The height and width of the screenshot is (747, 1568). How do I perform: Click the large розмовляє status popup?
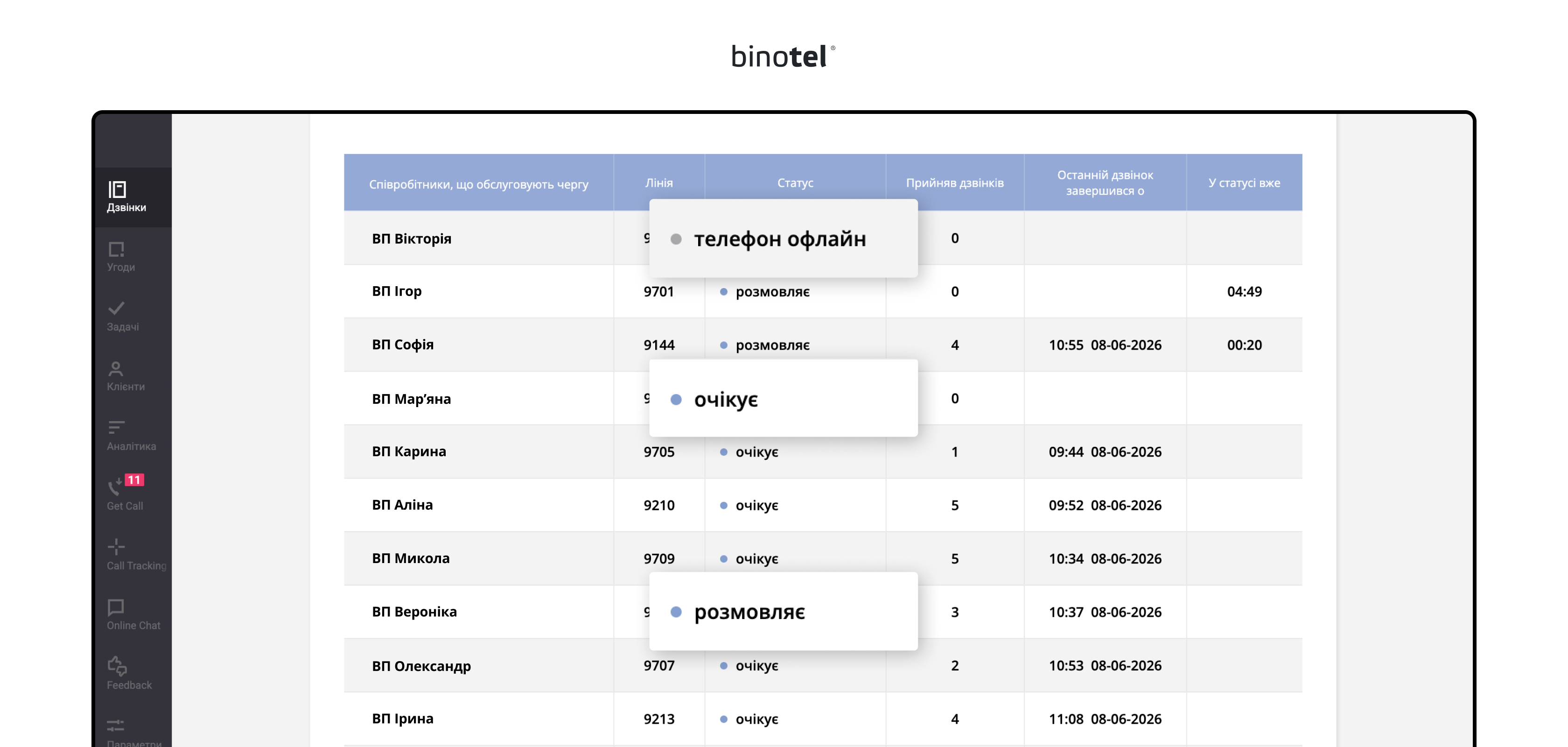(784, 611)
